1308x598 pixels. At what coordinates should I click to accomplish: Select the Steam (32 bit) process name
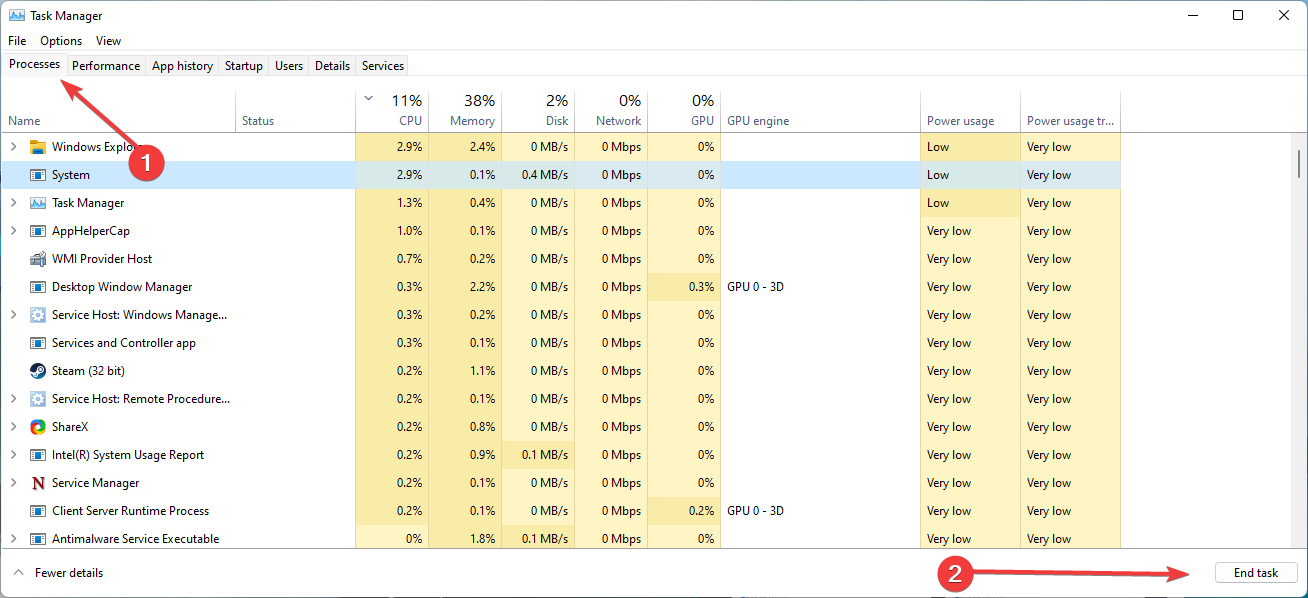click(x=88, y=371)
